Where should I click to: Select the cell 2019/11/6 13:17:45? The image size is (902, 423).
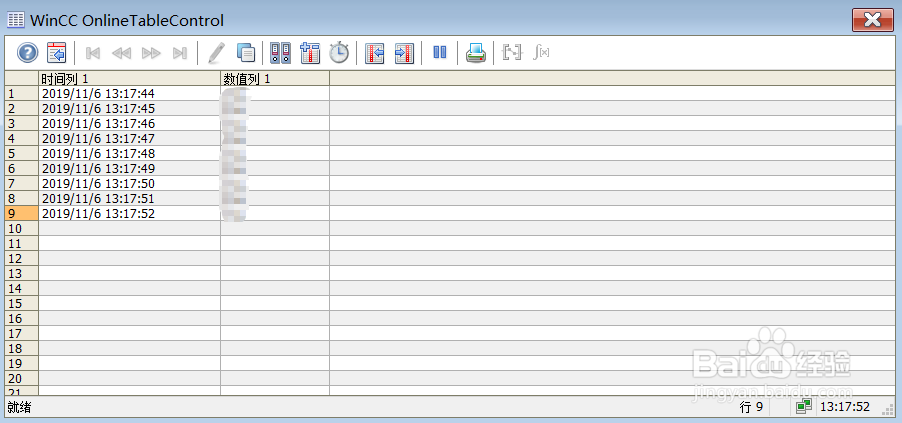pos(129,108)
